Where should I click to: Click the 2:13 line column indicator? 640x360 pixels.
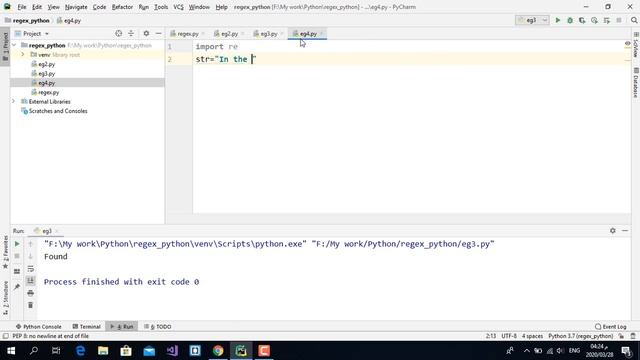[491, 336]
